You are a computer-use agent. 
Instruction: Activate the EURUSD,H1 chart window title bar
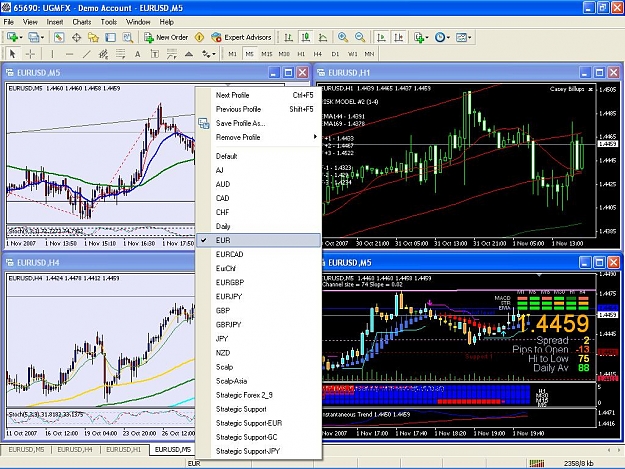446,73
